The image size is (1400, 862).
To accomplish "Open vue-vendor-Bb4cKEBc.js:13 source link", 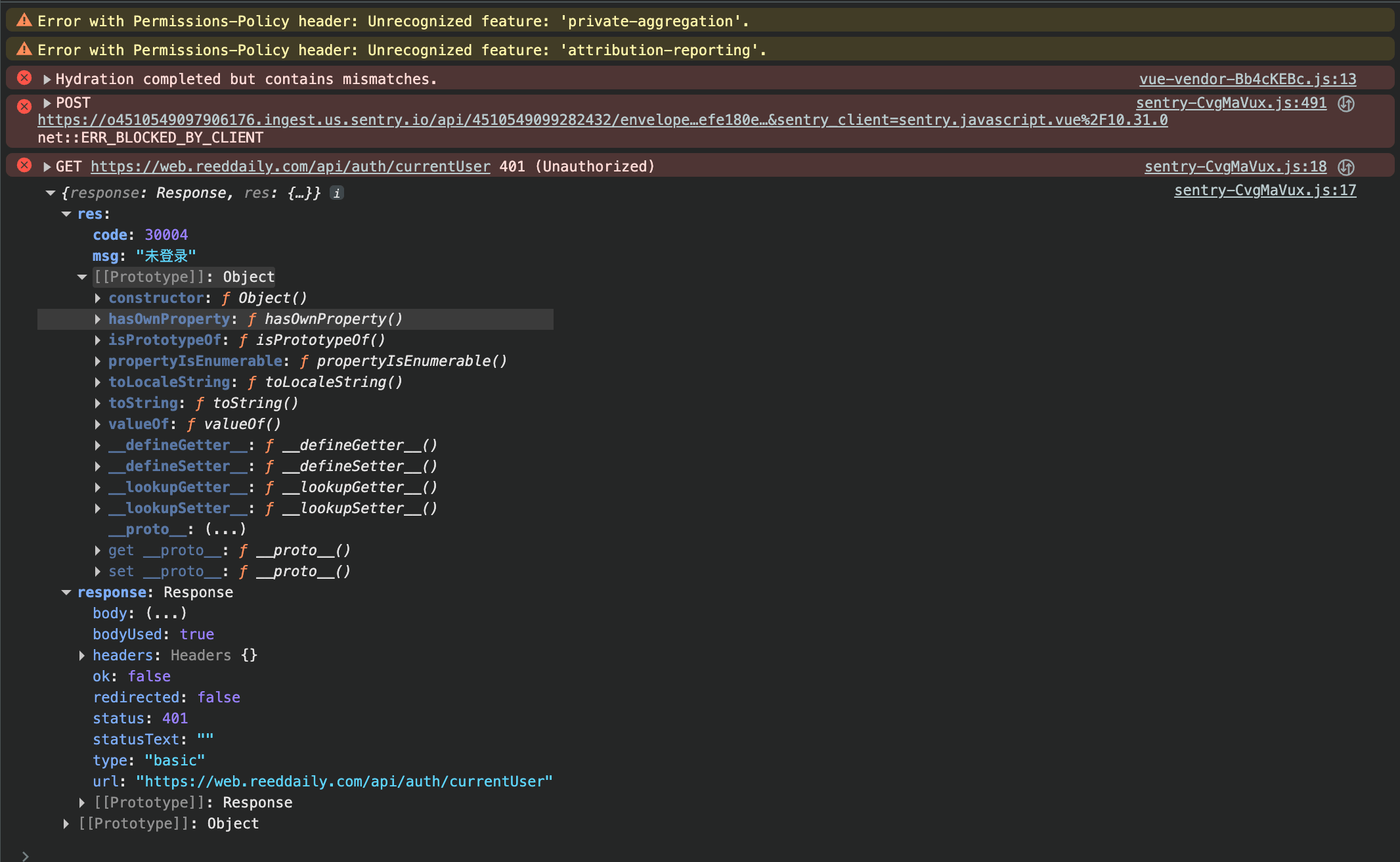I will point(1248,79).
